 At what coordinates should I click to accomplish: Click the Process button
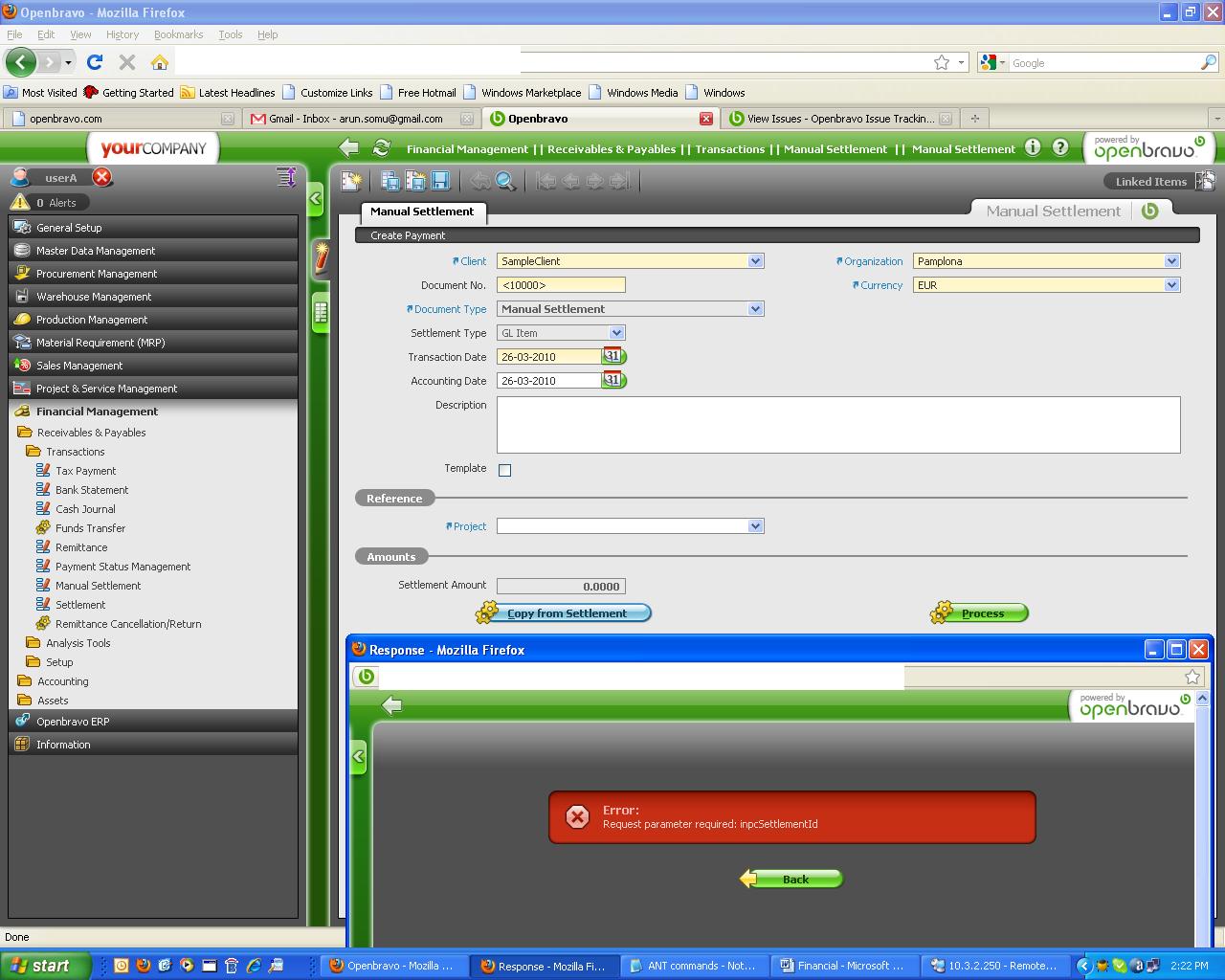pos(979,612)
